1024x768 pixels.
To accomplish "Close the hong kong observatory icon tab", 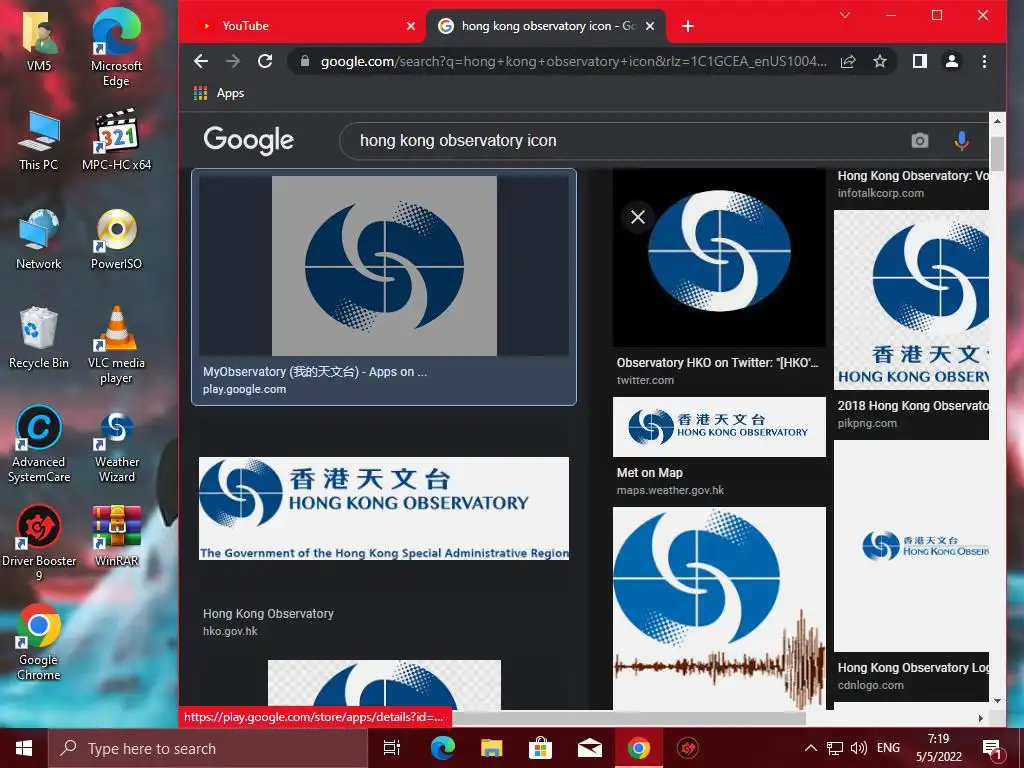I will 650,26.
